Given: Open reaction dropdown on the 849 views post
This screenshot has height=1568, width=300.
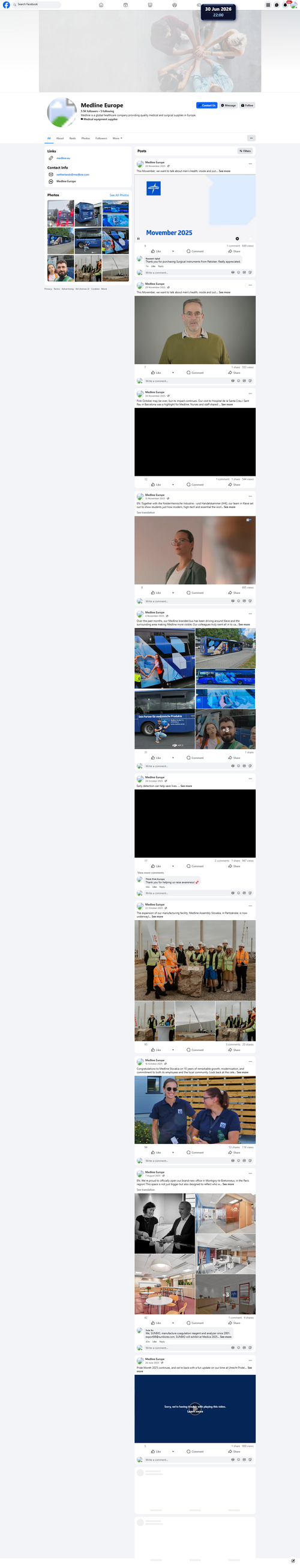Looking at the screenshot, I should (x=173, y=251).
